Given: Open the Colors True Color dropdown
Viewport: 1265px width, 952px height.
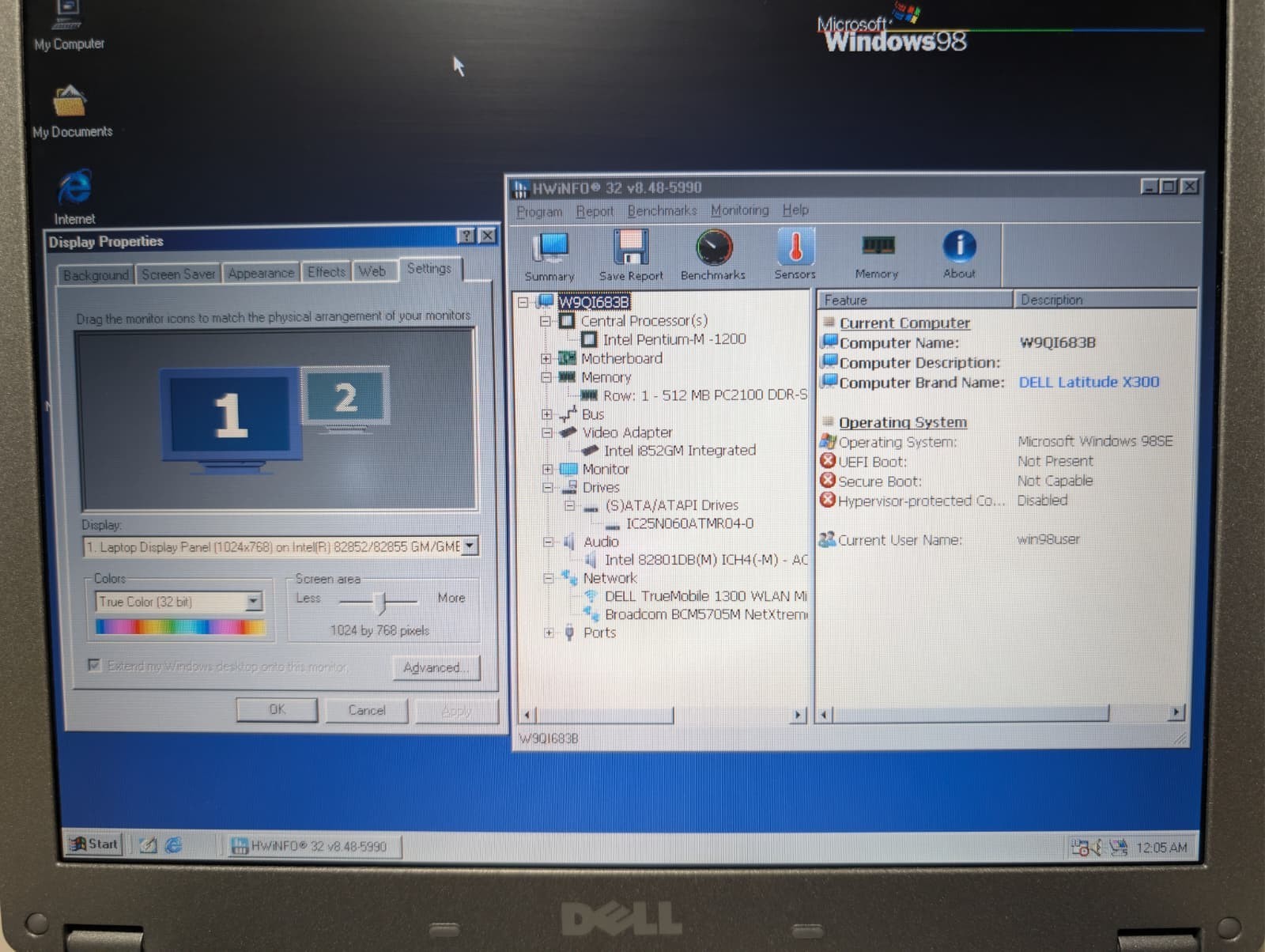Looking at the screenshot, I should pos(253,602).
